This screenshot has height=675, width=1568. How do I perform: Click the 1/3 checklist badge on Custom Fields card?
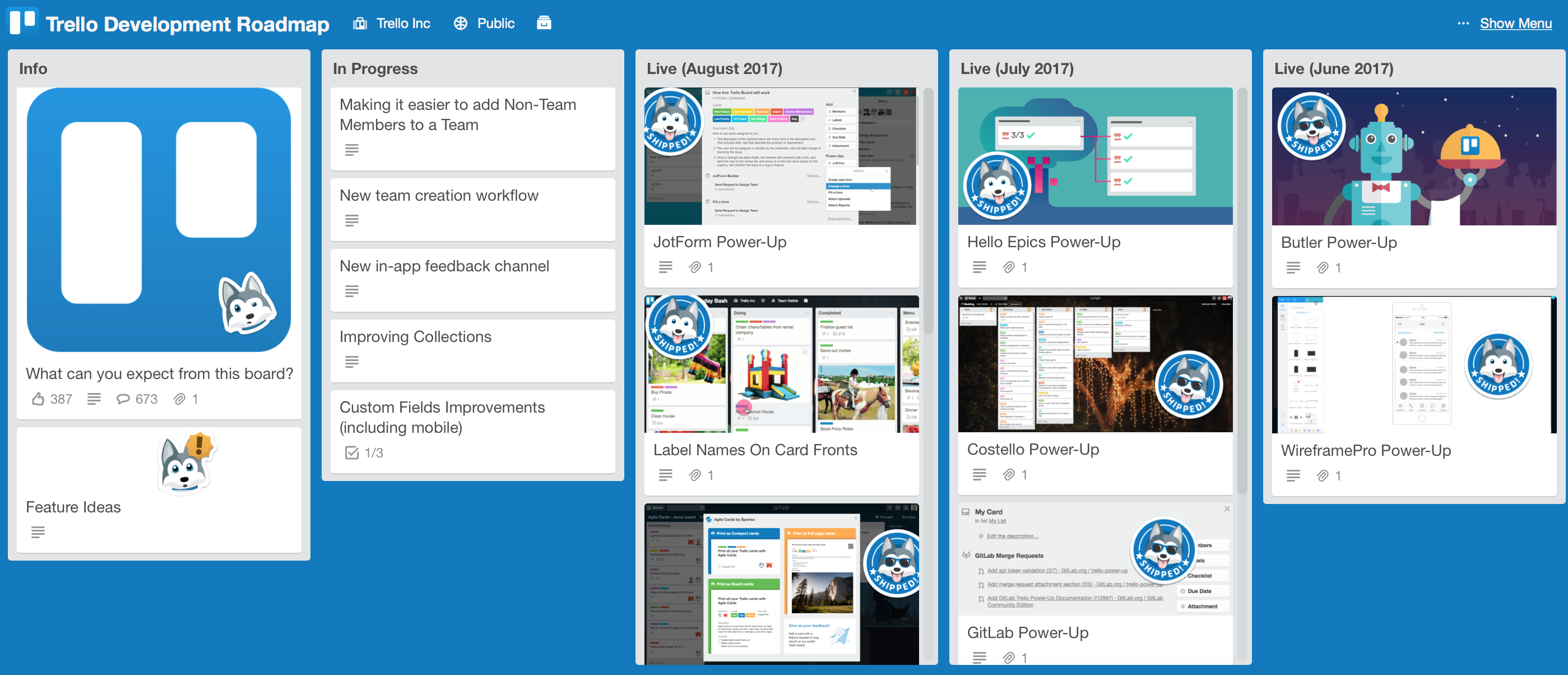pyautogui.click(x=364, y=452)
